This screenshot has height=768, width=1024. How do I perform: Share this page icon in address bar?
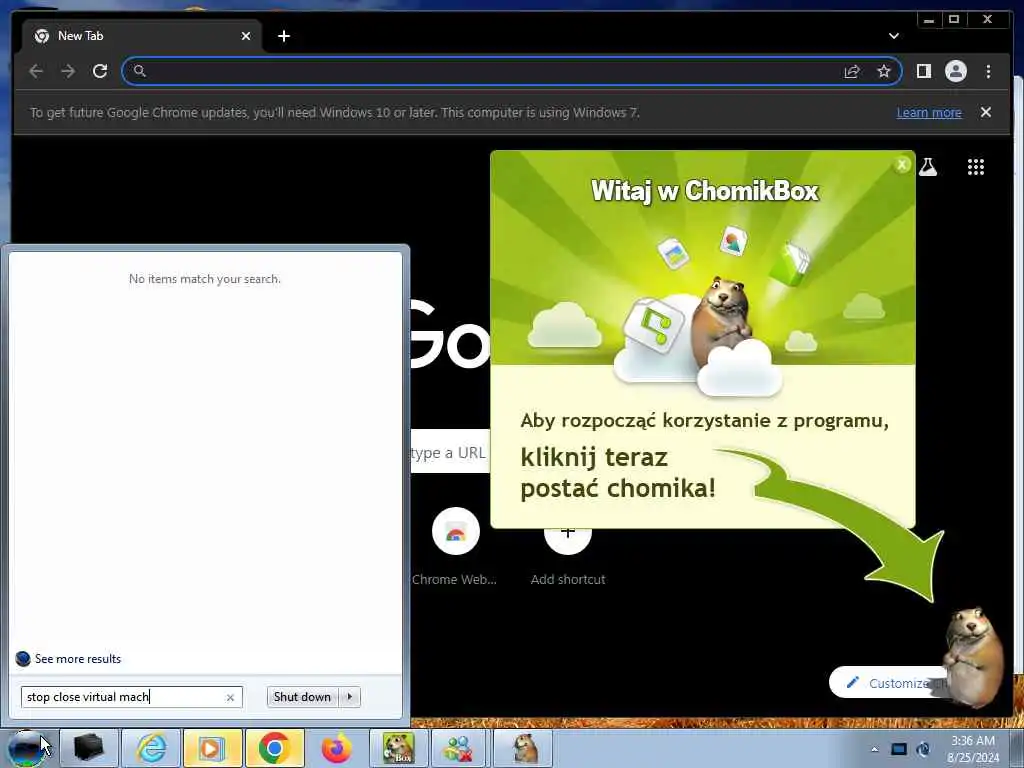(x=852, y=71)
